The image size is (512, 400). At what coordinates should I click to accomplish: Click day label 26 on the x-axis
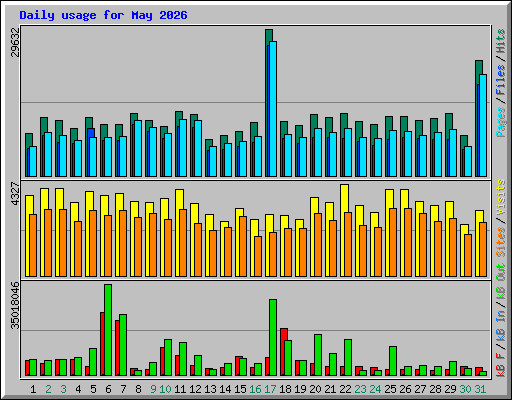[x=405, y=389]
